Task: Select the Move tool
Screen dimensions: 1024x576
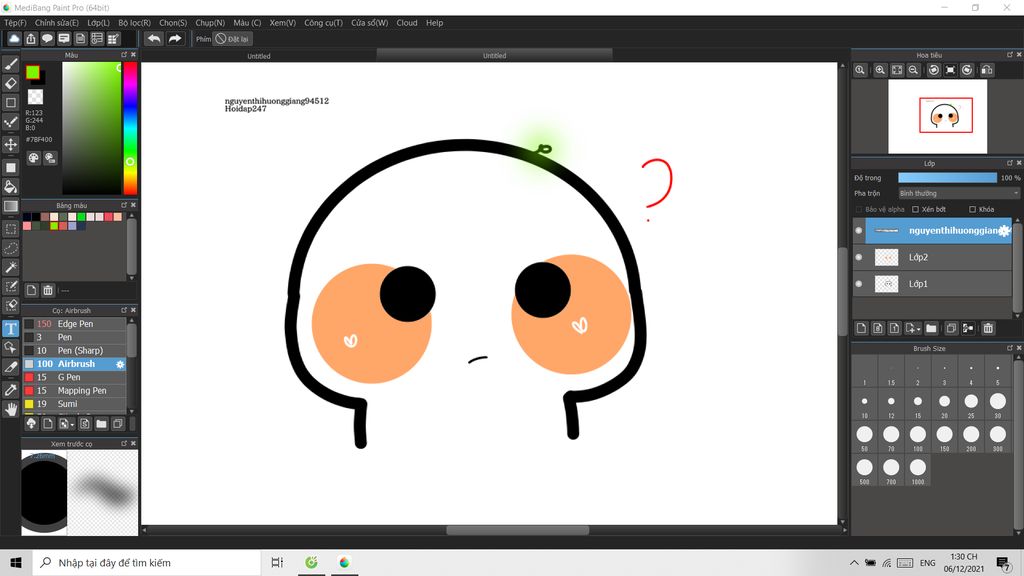Action: pyautogui.click(x=10, y=144)
